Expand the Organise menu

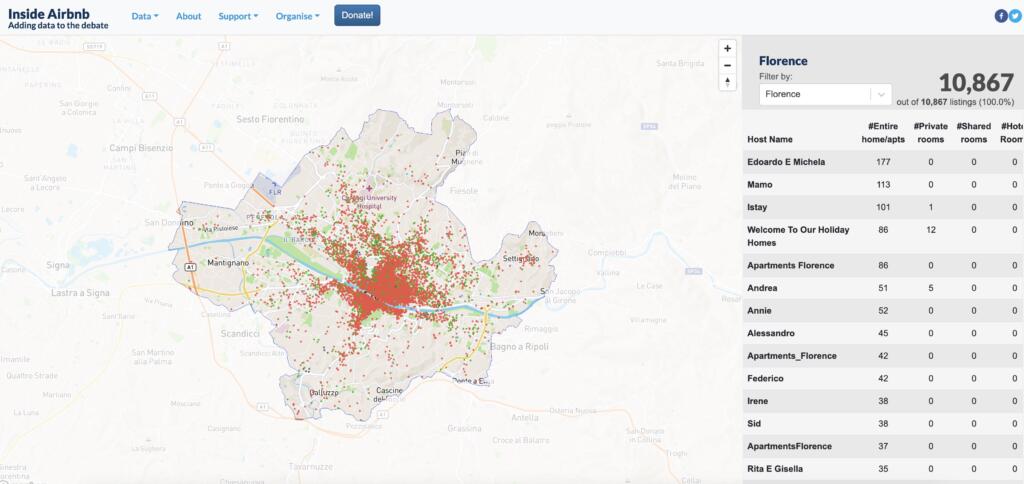tap(298, 16)
